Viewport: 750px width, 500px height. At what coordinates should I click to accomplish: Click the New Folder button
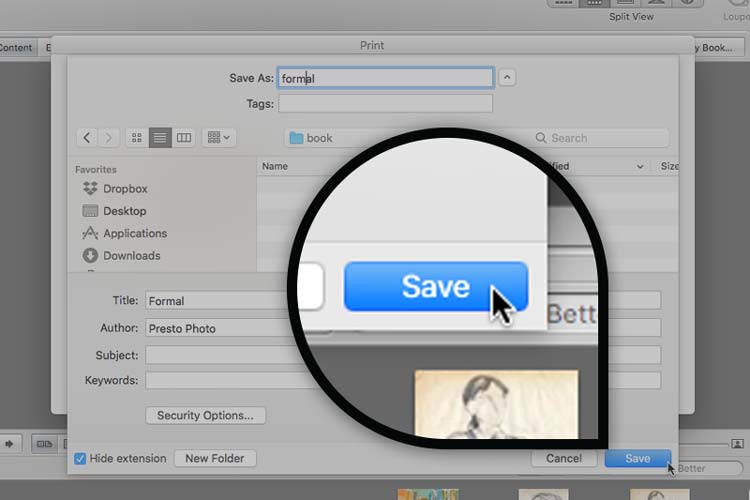pos(215,459)
